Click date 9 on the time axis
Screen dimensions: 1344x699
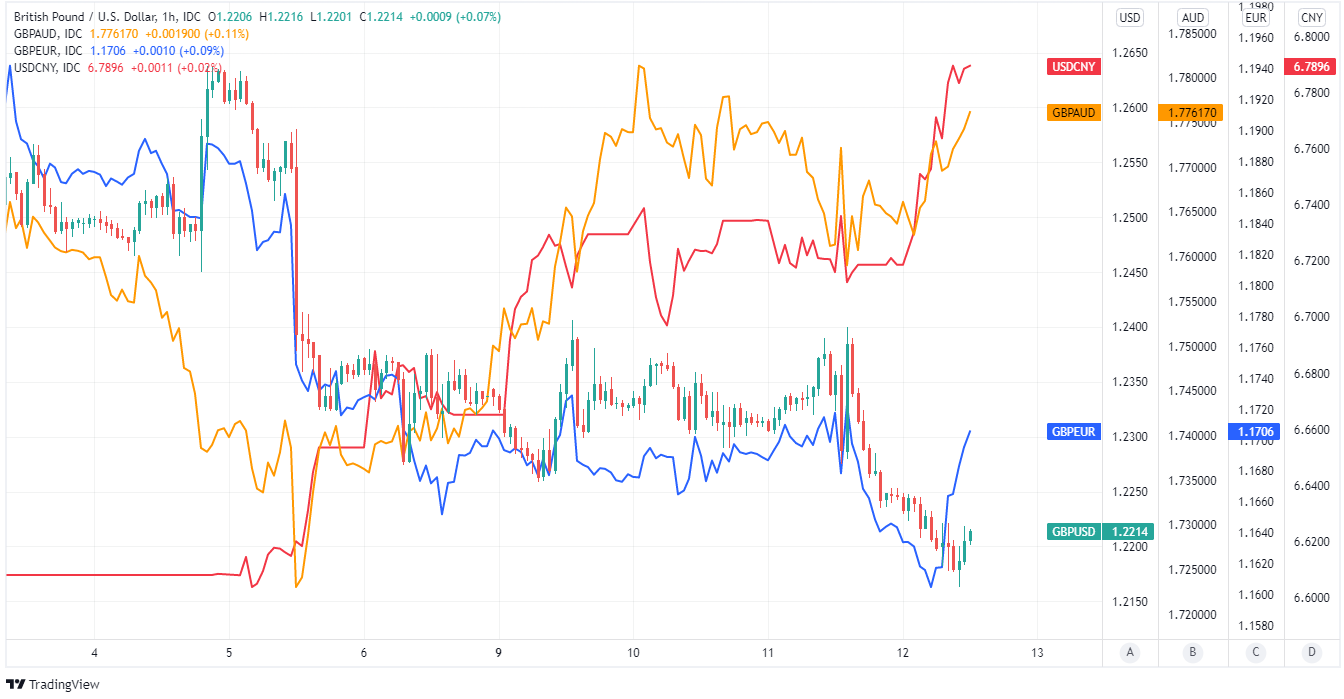(x=498, y=653)
